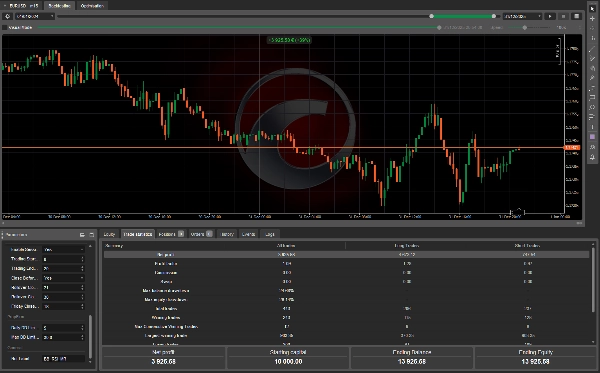Click the Long trades column header
This screenshot has width=600, height=373.
[406, 246]
